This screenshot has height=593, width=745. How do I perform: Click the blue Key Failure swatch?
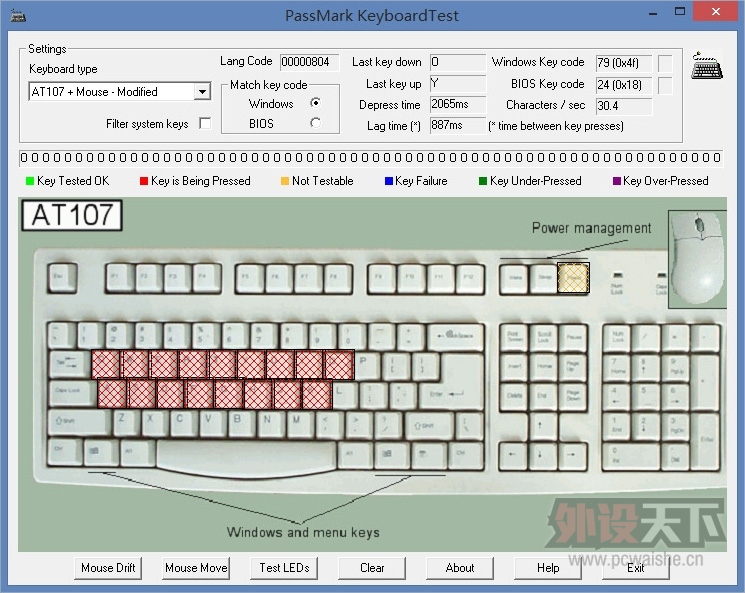[x=389, y=181]
